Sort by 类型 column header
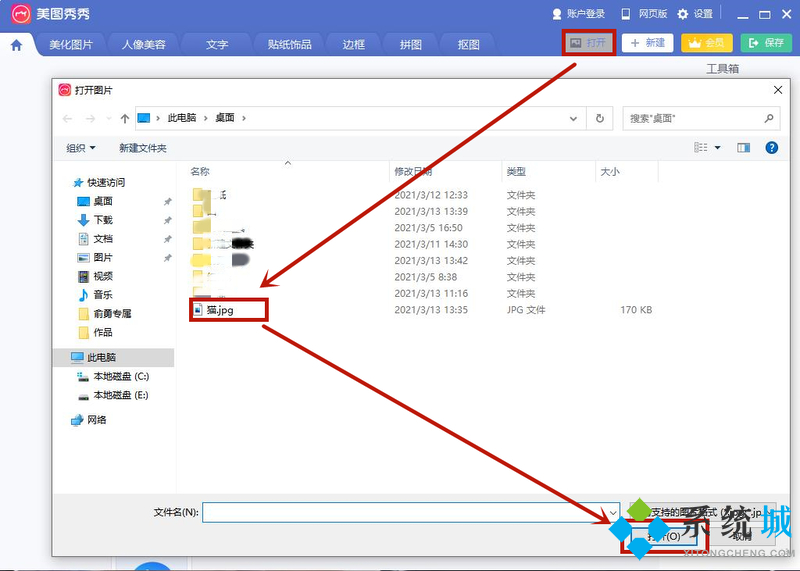Image resolution: width=800 pixels, height=571 pixels. (516, 171)
